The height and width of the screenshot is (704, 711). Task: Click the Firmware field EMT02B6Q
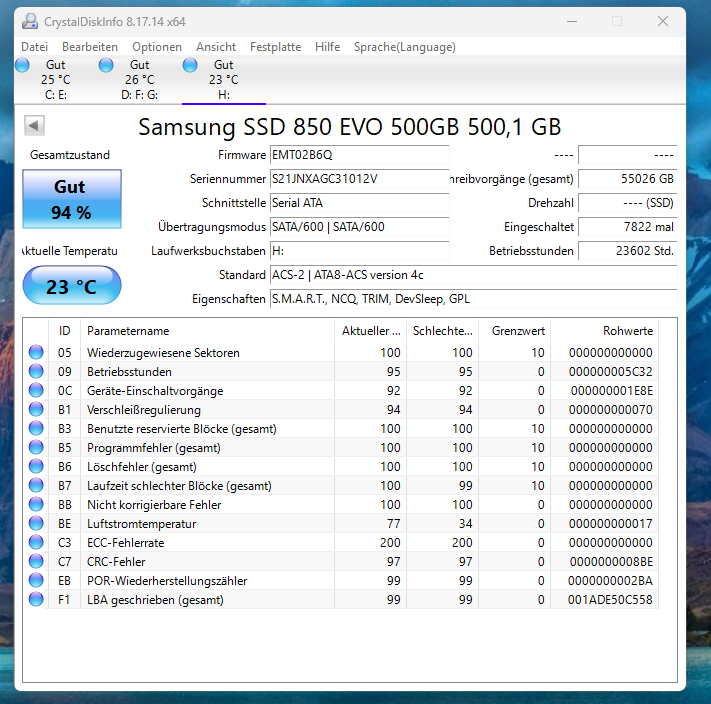(x=360, y=155)
